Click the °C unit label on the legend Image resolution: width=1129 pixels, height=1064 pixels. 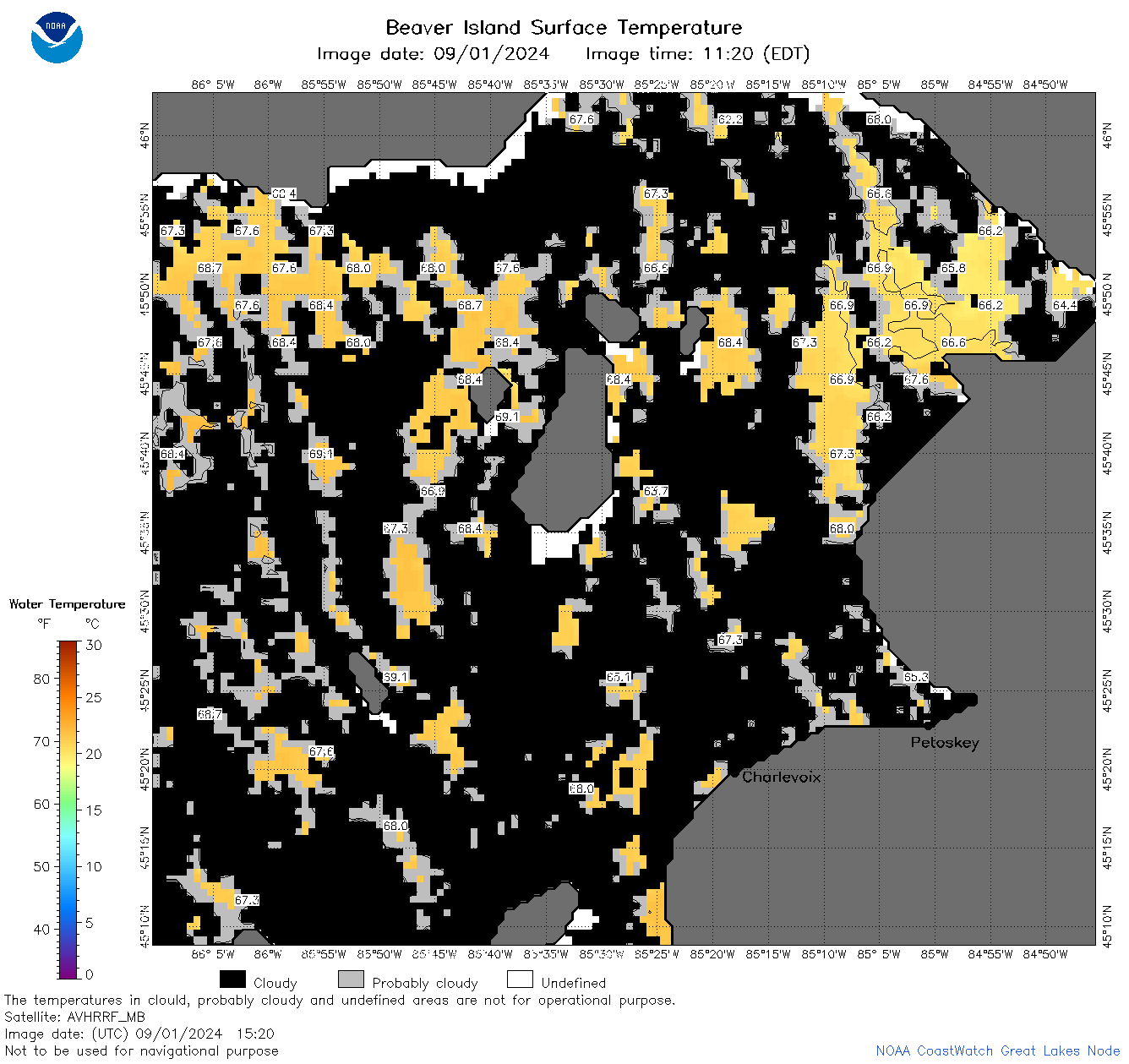(92, 624)
